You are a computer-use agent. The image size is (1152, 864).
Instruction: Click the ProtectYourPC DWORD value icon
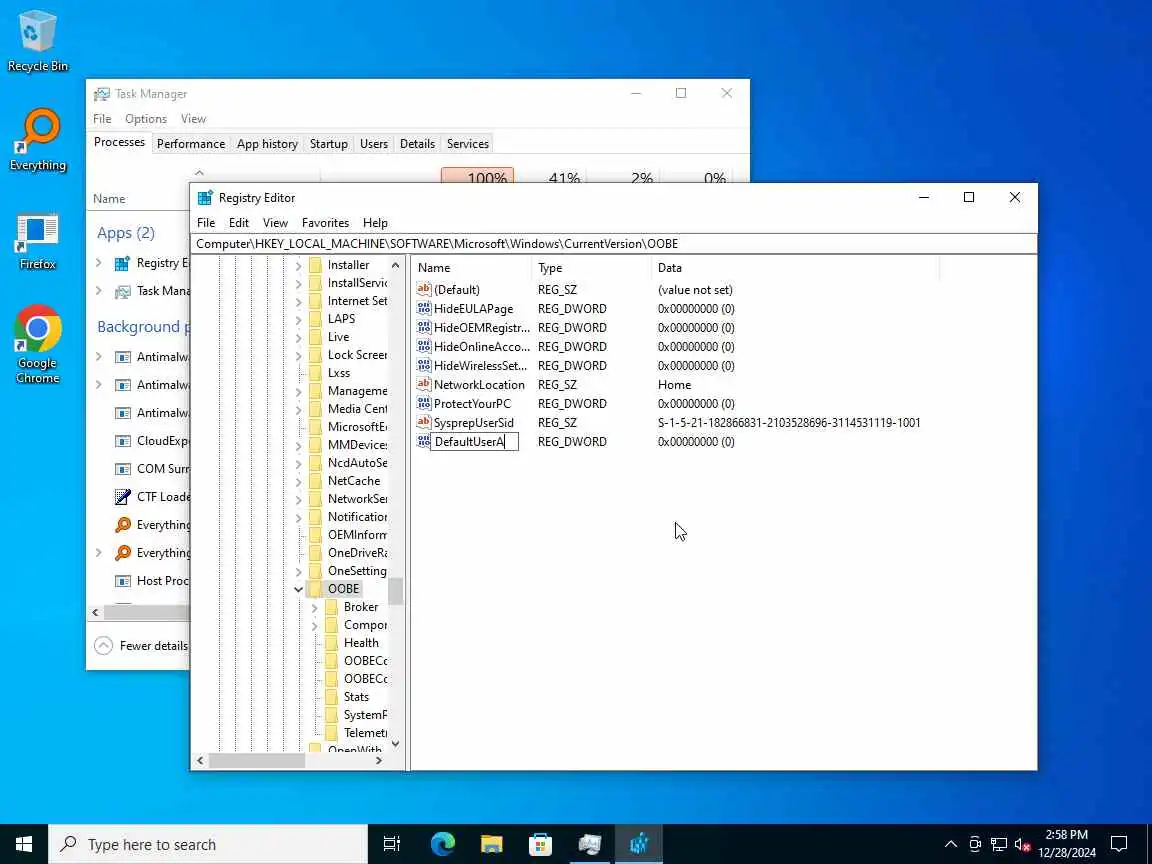click(x=423, y=403)
